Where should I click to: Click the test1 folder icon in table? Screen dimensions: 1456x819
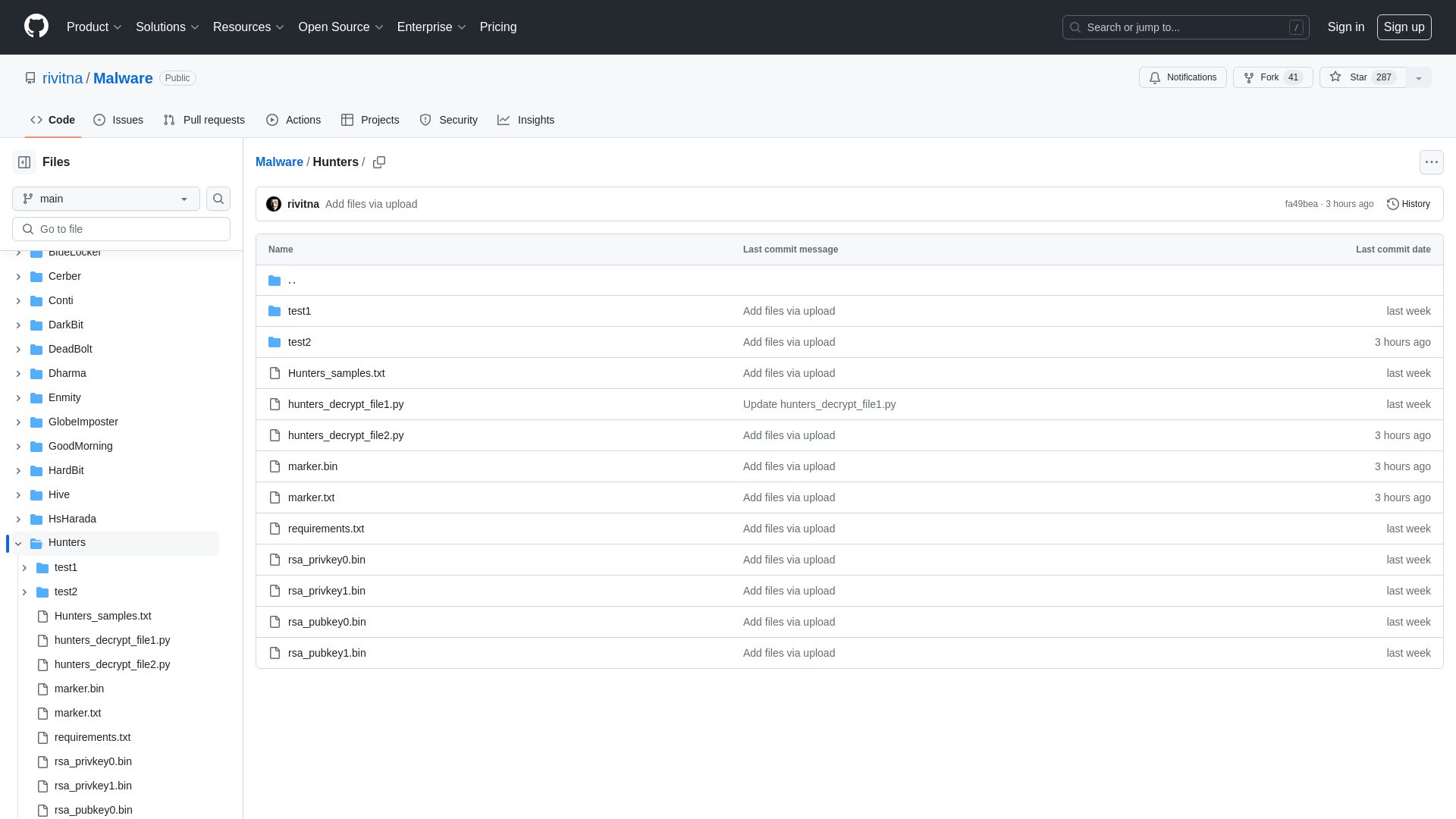[275, 311]
